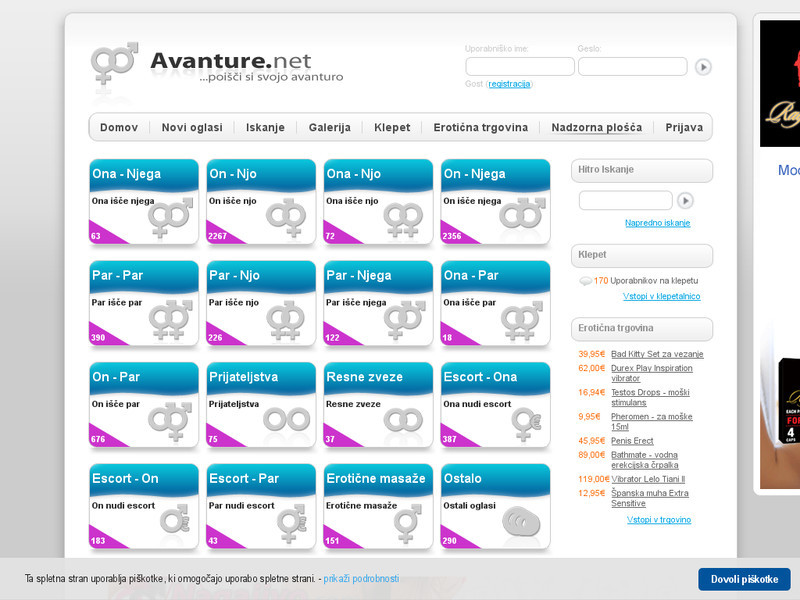Enter chat via Vstopi v klepetalnico

point(661,297)
